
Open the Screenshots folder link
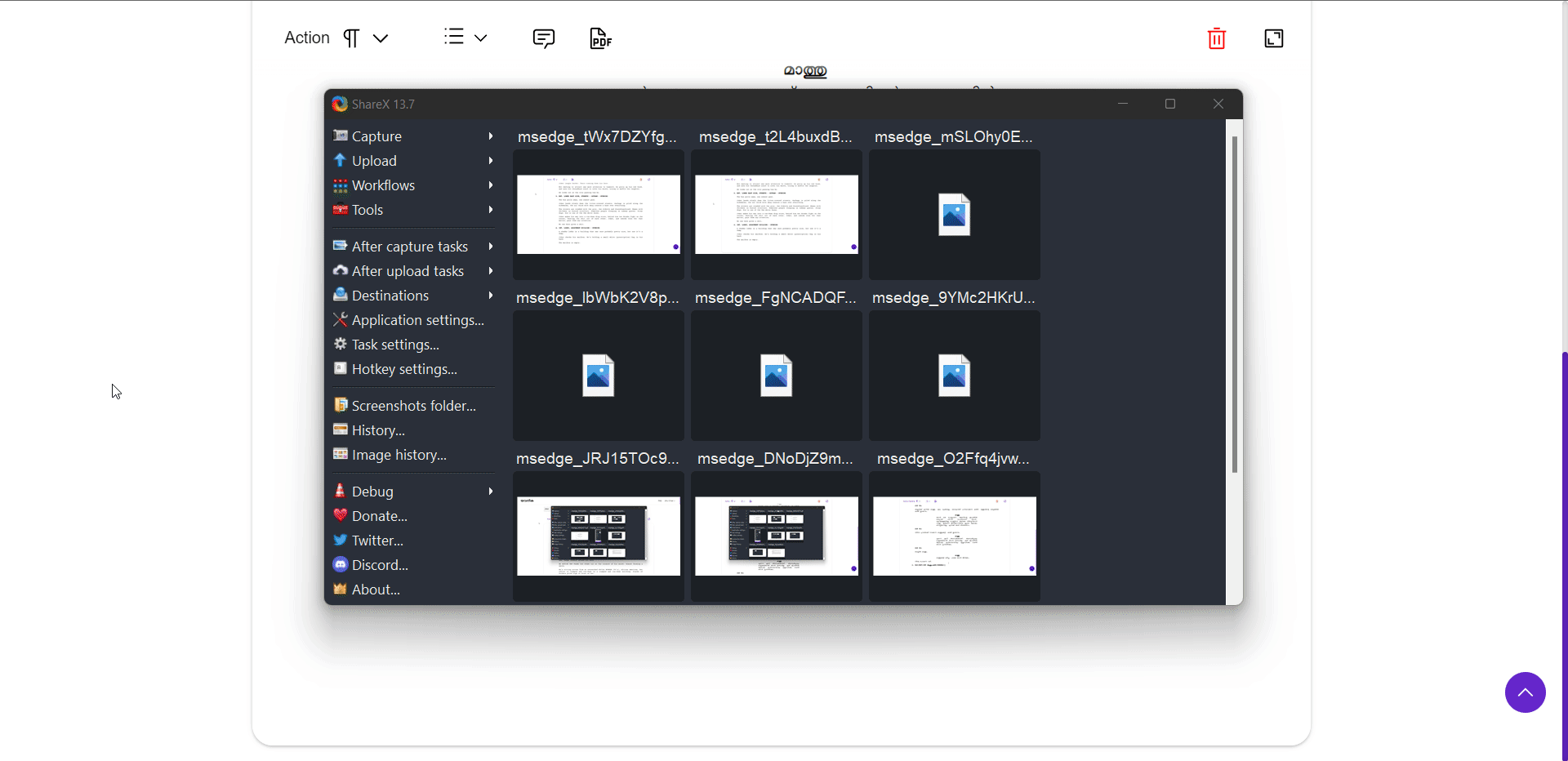[x=413, y=406]
